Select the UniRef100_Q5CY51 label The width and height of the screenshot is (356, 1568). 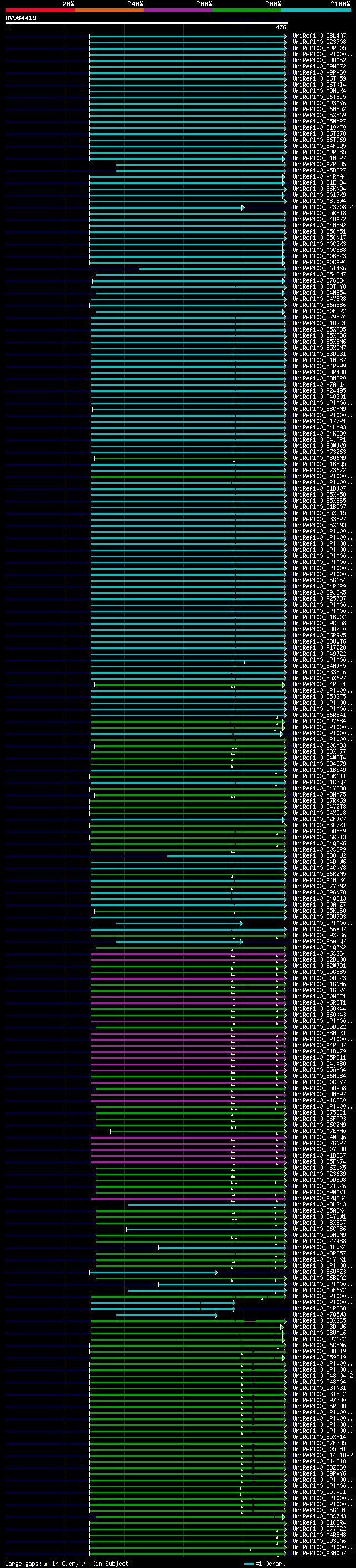pyautogui.click(x=319, y=231)
